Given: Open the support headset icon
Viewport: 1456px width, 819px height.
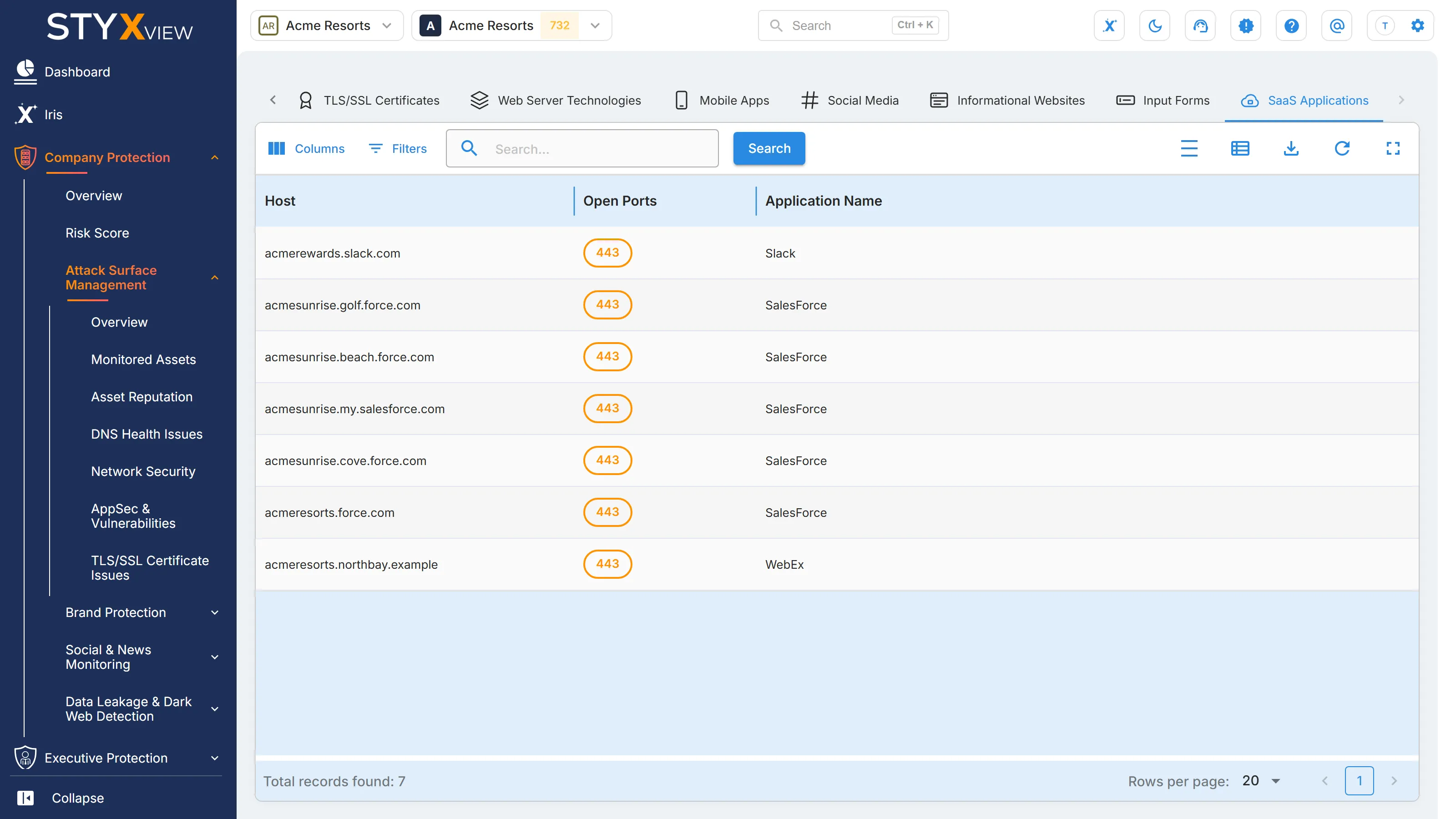Looking at the screenshot, I should point(1200,25).
